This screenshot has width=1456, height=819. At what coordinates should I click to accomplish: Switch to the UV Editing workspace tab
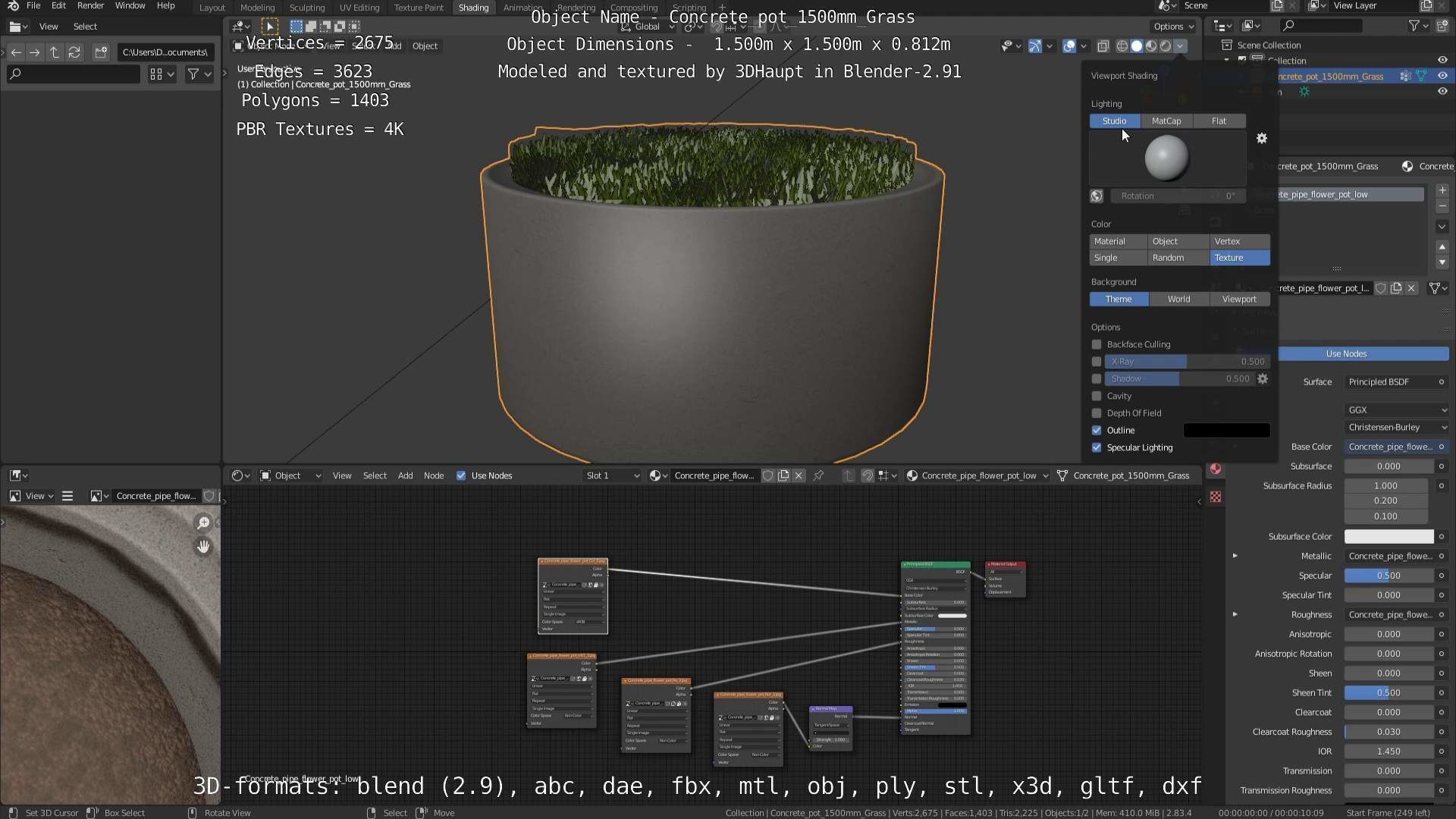(359, 8)
